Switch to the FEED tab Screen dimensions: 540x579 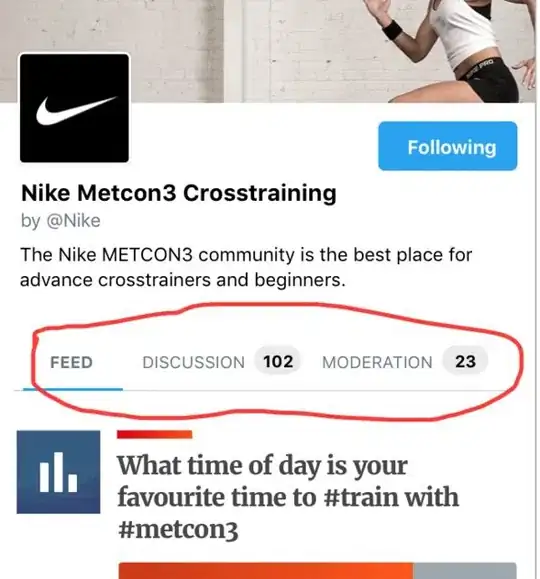click(71, 362)
